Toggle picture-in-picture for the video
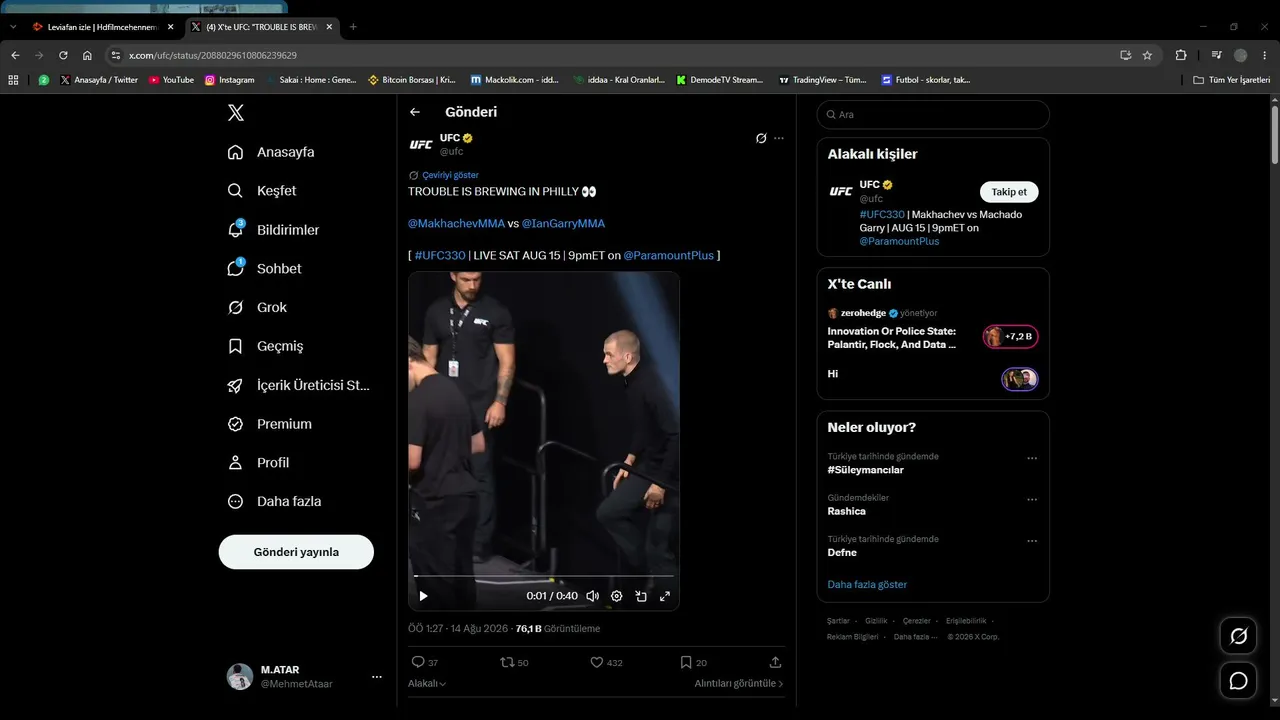 (x=640, y=596)
